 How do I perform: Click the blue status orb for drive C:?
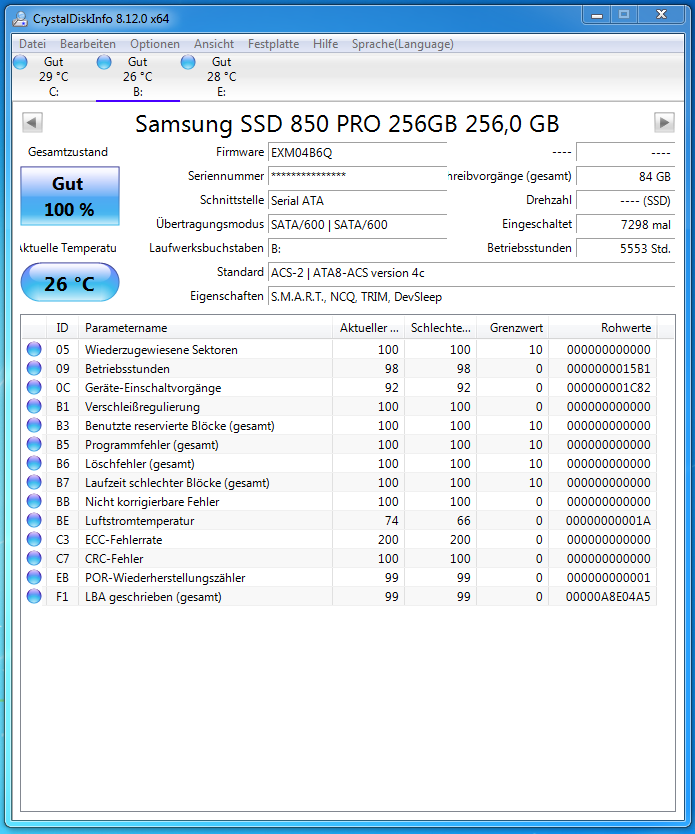20,62
